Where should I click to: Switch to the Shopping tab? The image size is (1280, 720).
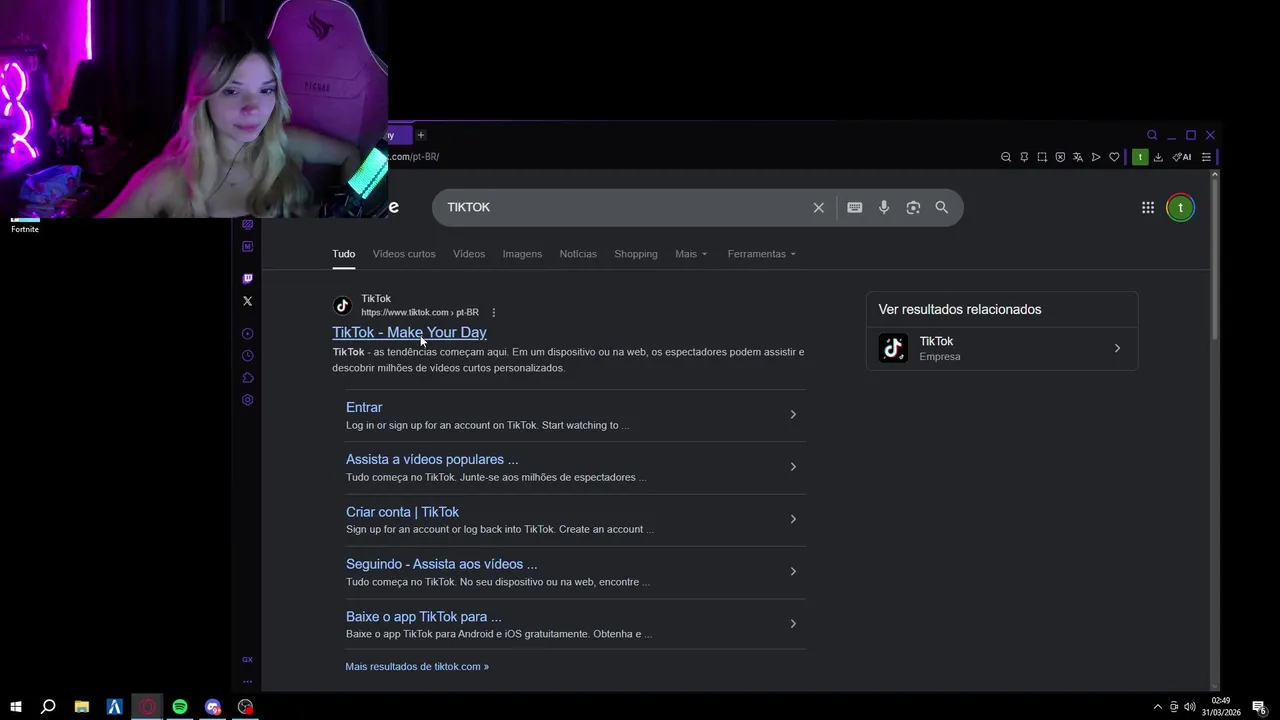click(x=636, y=254)
